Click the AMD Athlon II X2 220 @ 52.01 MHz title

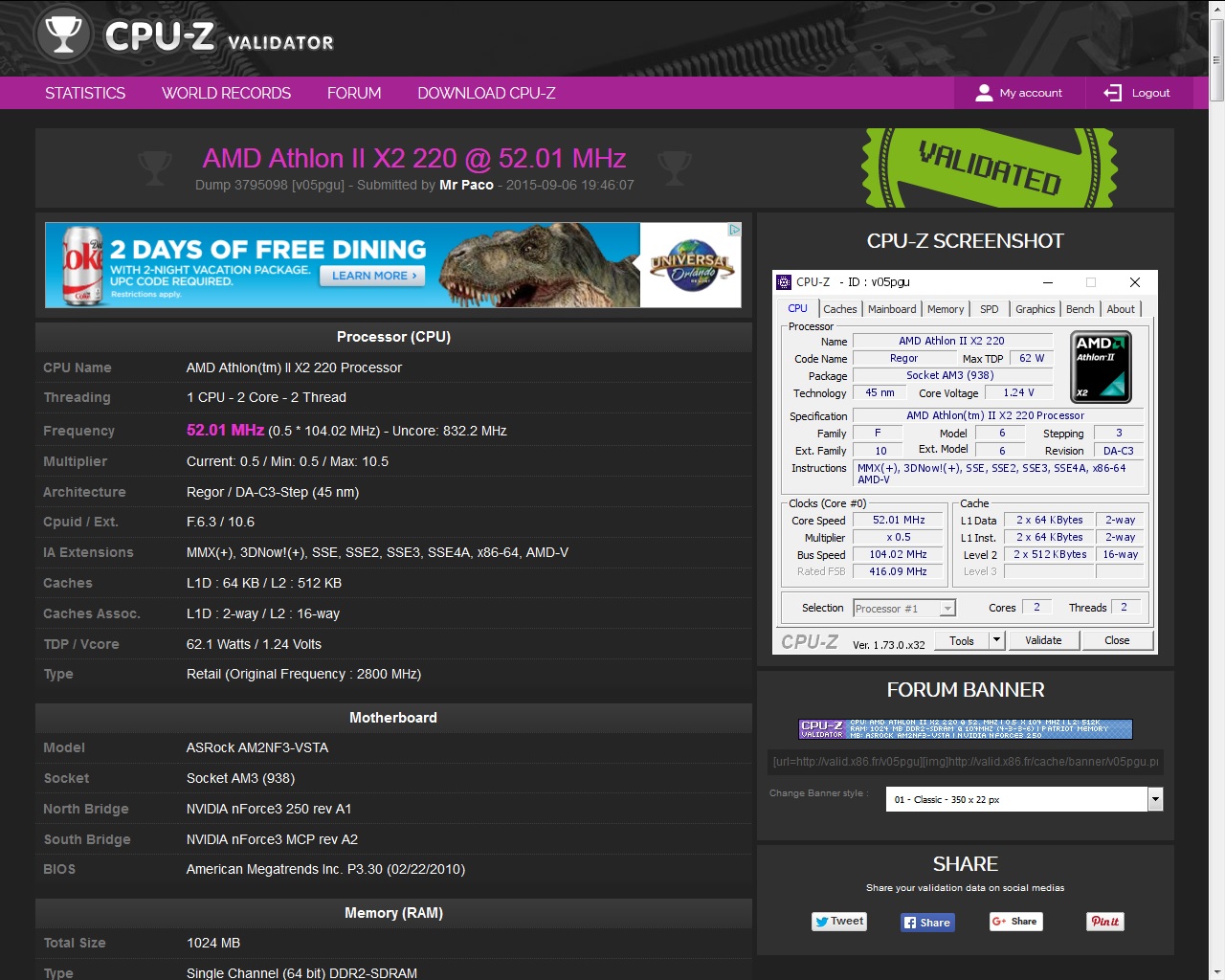pos(414,158)
